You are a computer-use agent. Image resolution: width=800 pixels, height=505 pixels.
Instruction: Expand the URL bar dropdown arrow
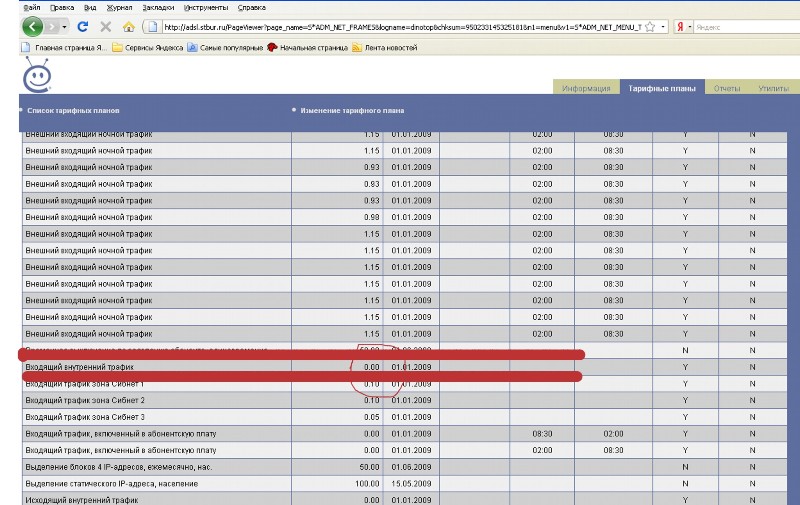click(x=664, y=27)
